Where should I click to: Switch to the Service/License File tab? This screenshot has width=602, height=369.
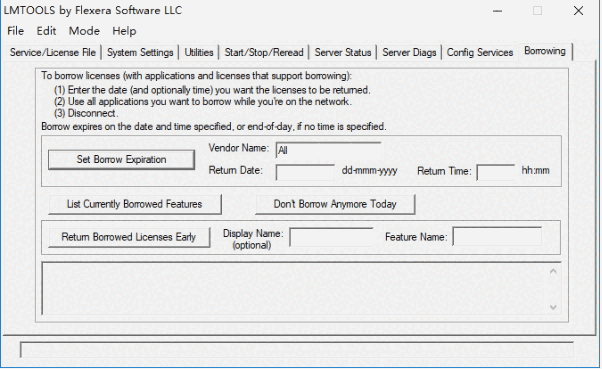pos(53,52)
